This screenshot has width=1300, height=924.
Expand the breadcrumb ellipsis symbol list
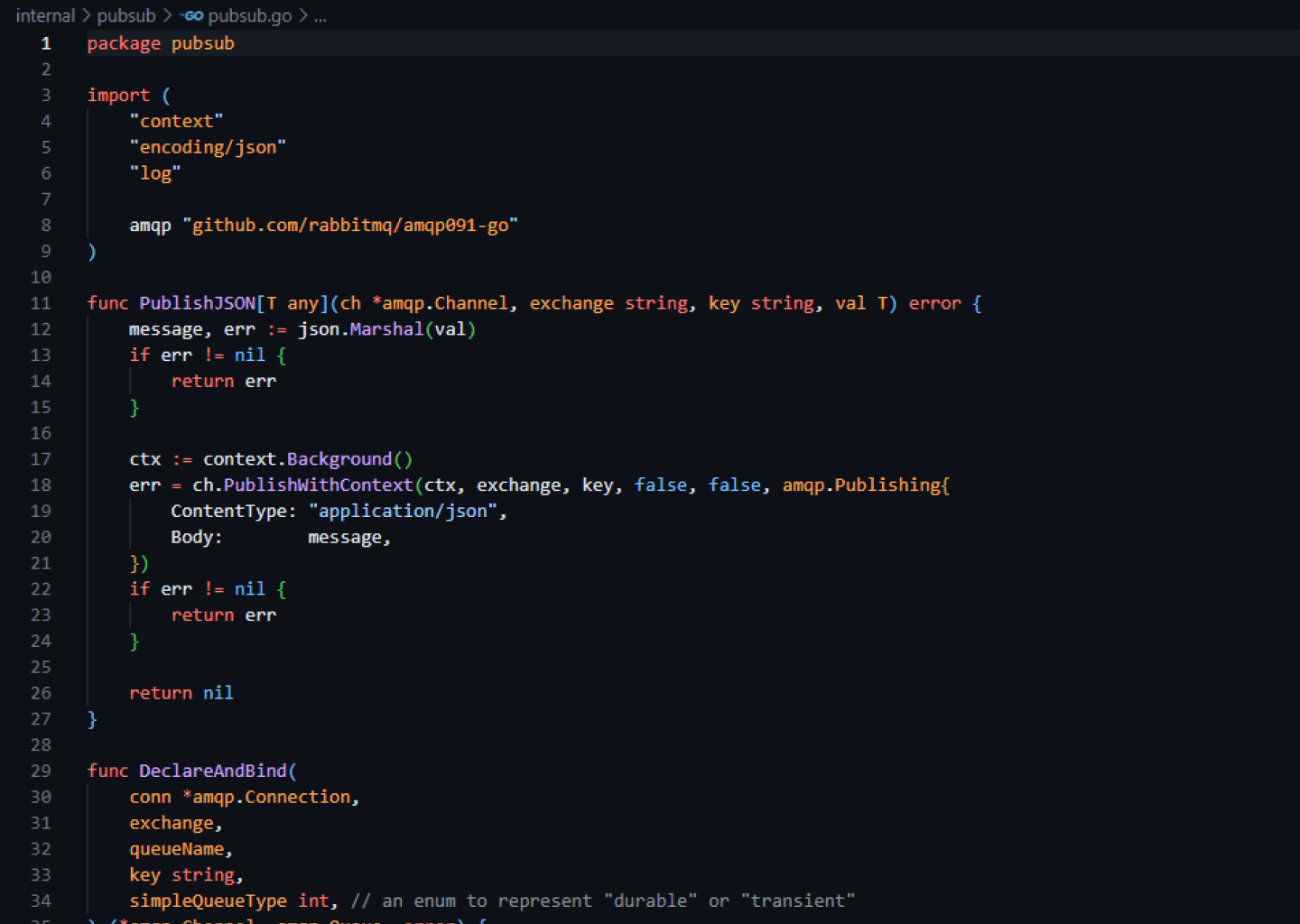pos(320,16)
